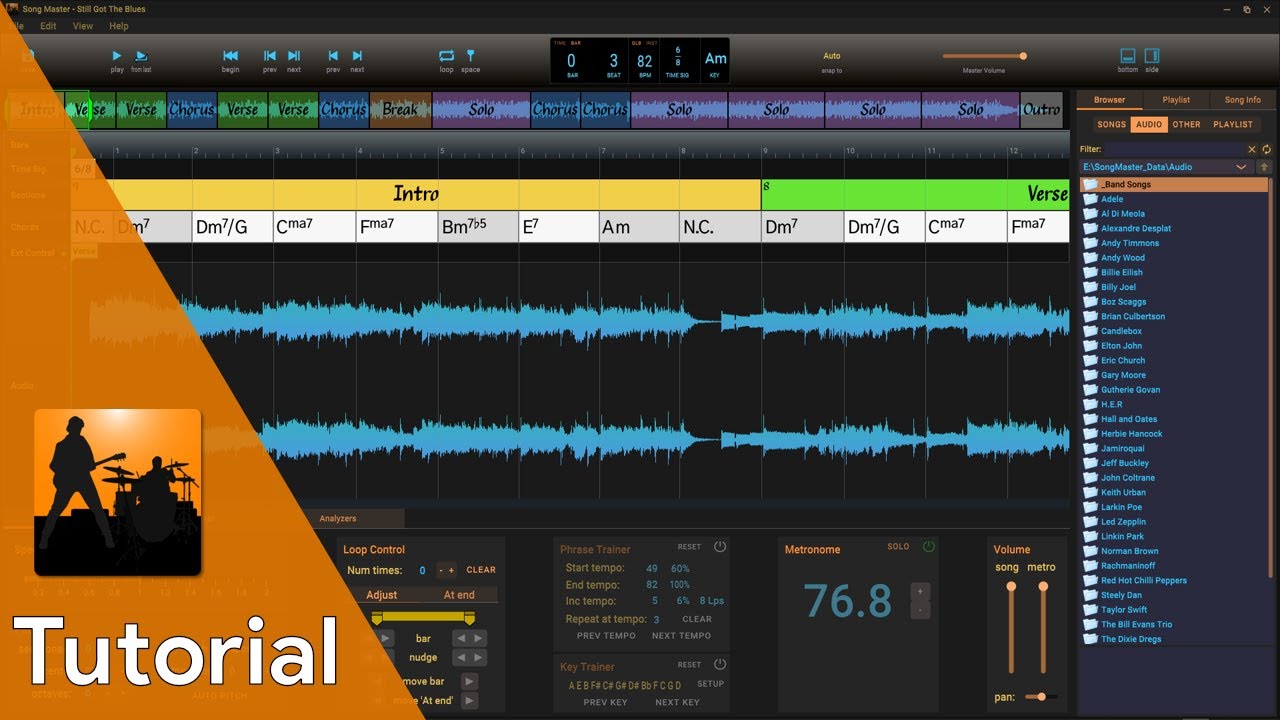This screenshot has height=720, width=1280.
Task: Decrease loop Num times with minus
Action: tap(440, 570)
